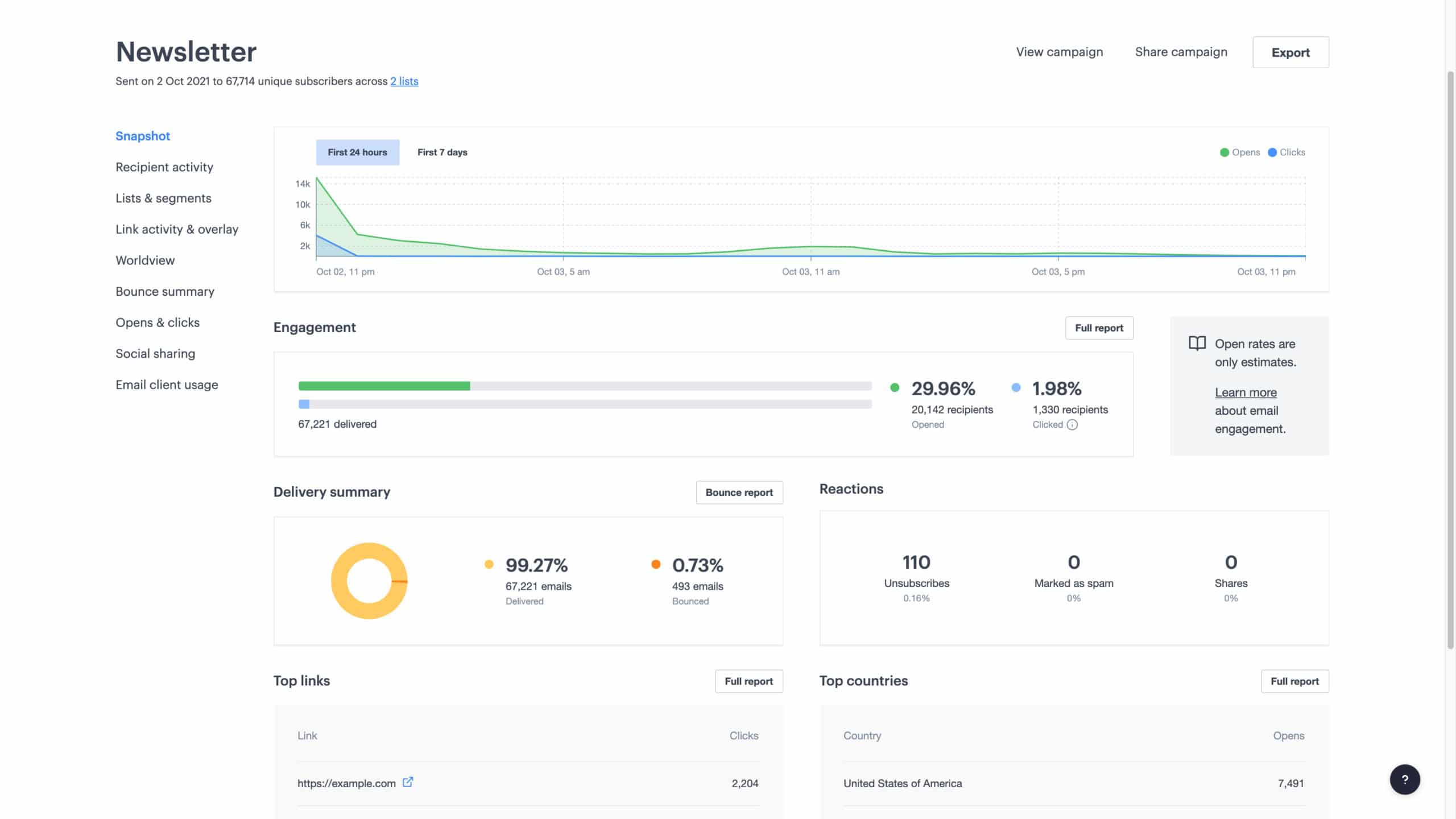This screenshot has width=1456, height=819.
Task: Open Email client usage section
Action: tap(167, 385)
